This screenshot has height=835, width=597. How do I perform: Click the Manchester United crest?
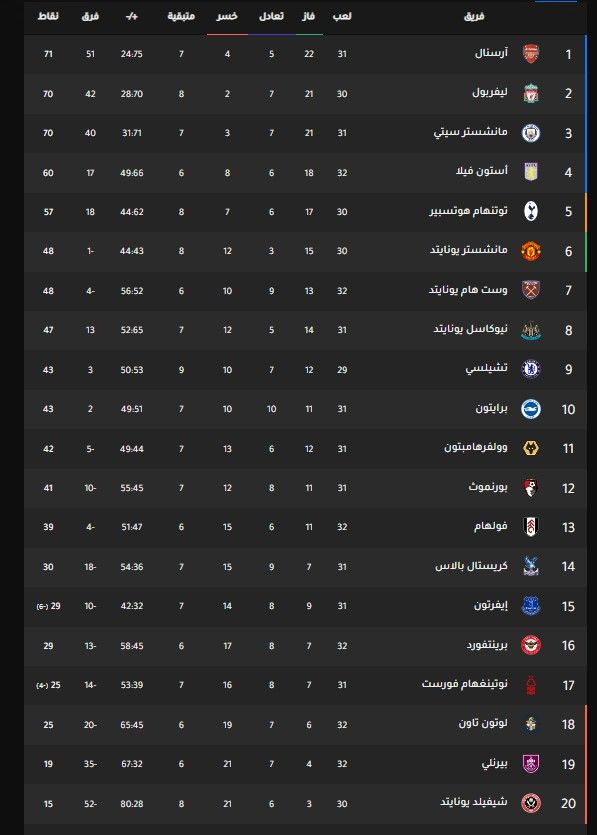(530, 250)
